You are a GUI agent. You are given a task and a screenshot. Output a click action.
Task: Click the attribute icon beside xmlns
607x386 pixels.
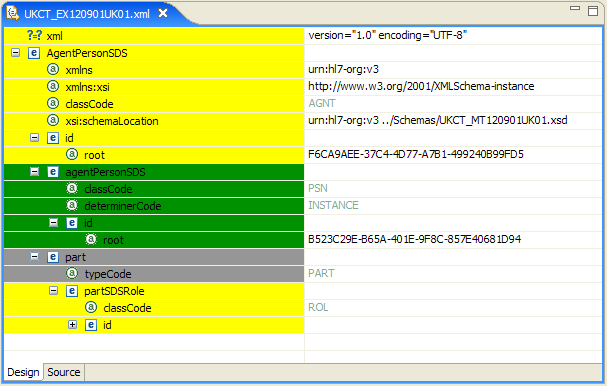tap(53, 69)
